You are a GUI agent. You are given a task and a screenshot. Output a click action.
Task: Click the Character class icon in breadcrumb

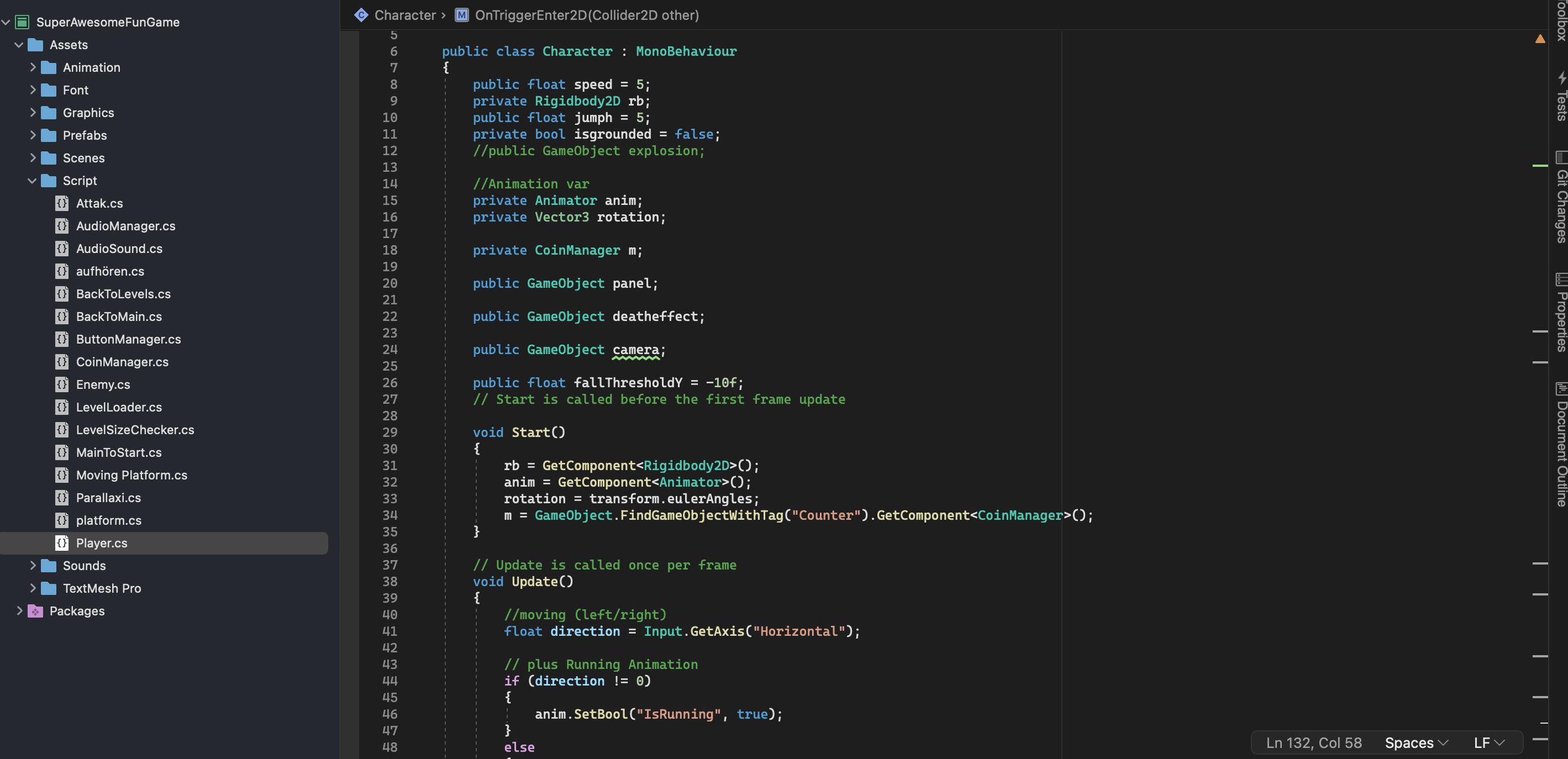tap(361, 15)
